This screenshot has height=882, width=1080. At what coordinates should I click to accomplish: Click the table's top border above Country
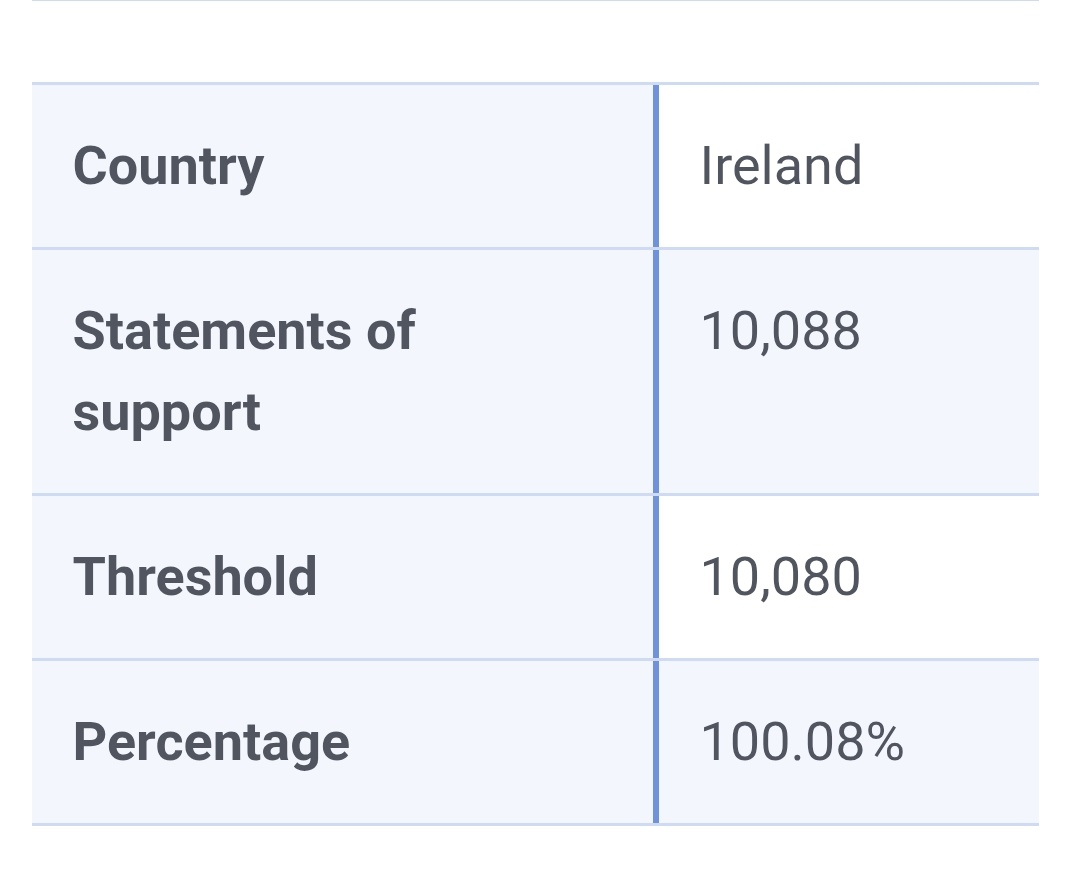coord(340,84)
